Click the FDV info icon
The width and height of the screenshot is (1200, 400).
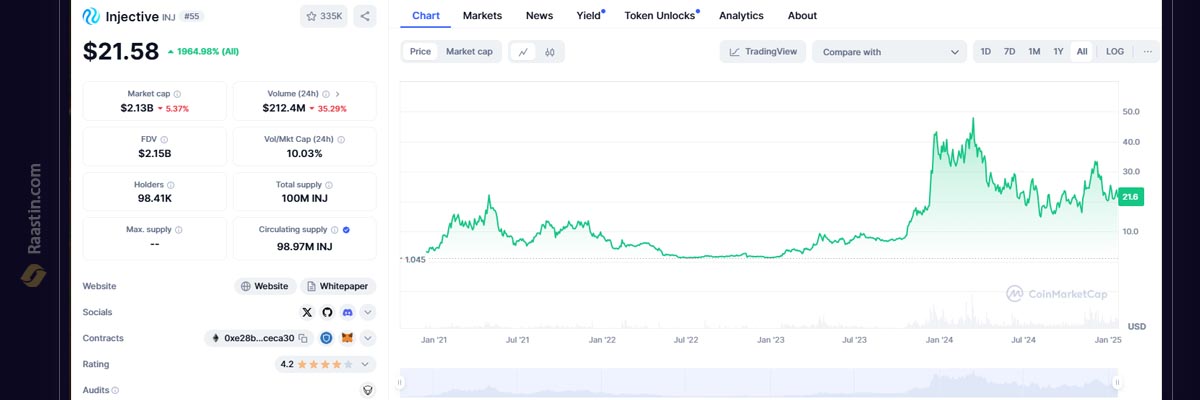(164, 140)
